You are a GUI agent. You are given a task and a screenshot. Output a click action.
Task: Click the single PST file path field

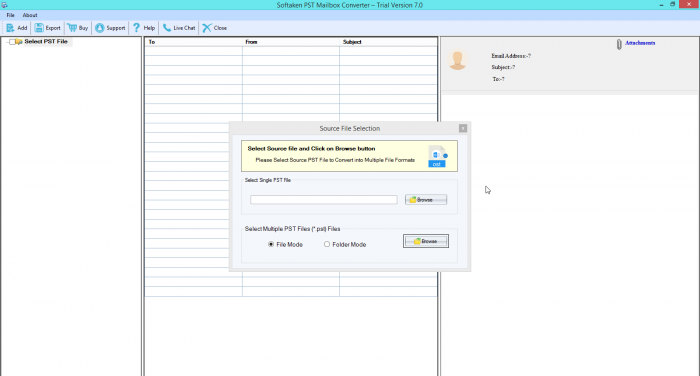pyautogui.click(x=324, y=200)
